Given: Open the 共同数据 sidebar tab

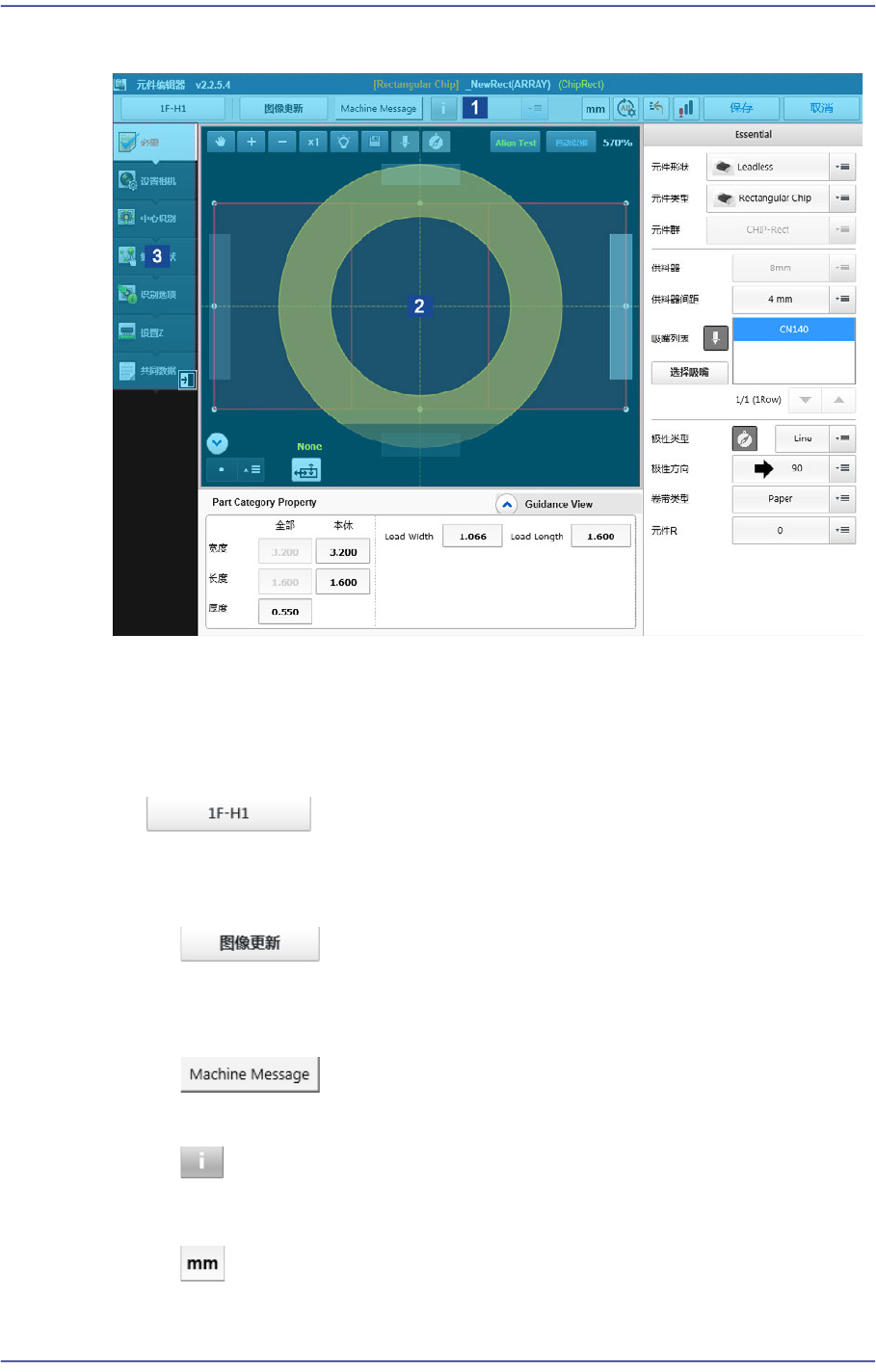Looking at the screenshot, I should [x=155, y=371].
